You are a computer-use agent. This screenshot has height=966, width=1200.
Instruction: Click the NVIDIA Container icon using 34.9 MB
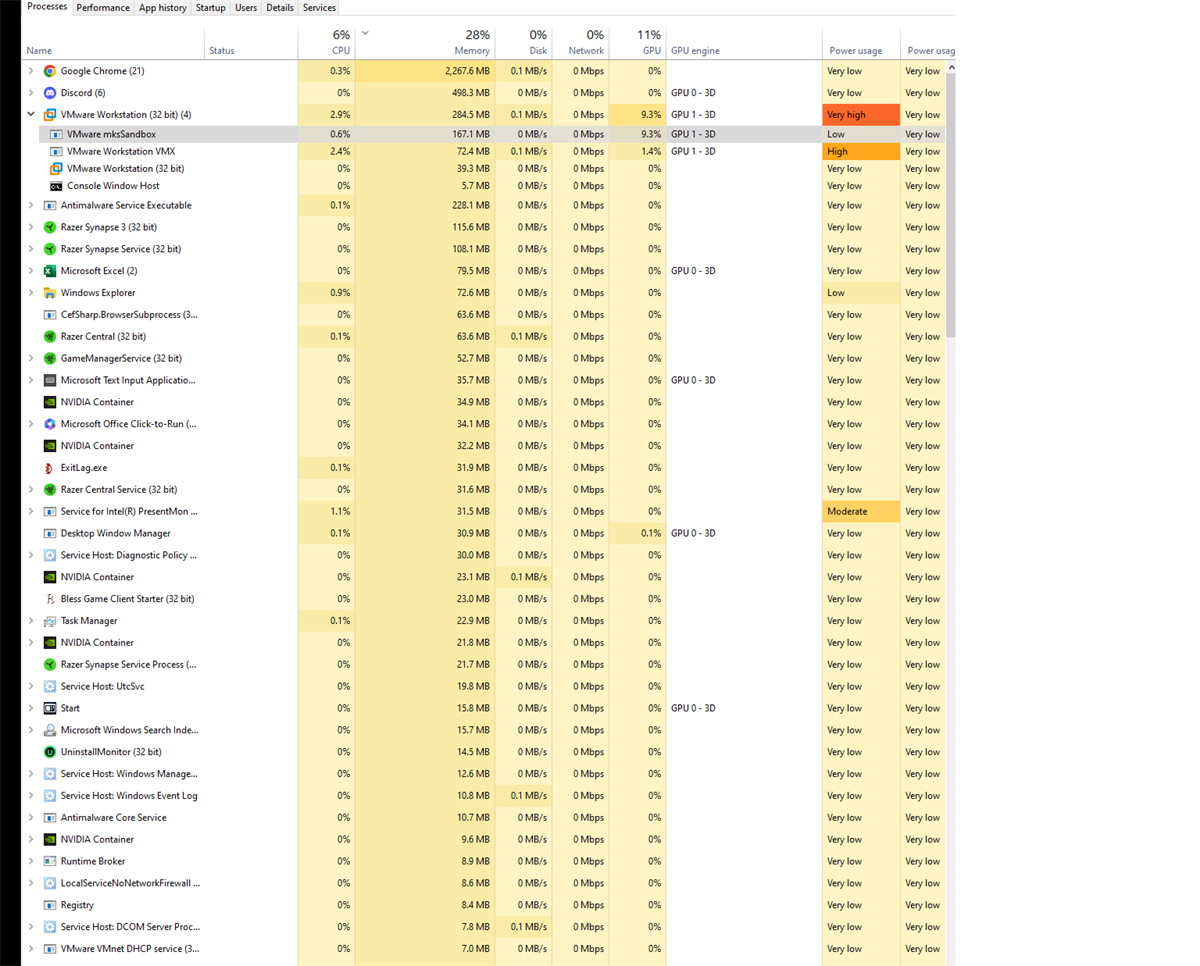(50, 402)
